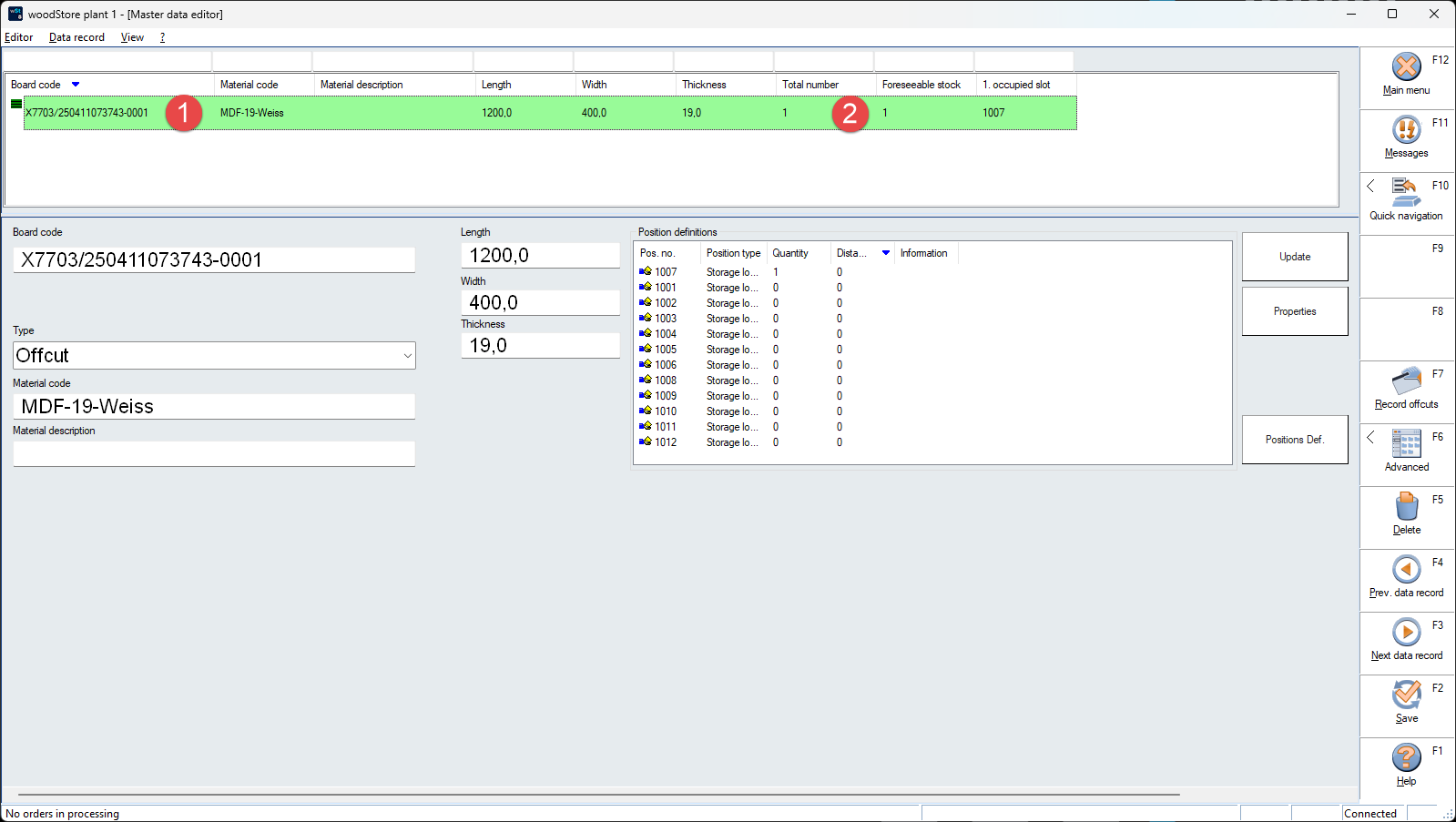Viewport: 1456px width, 822px height.
Task: Open the Type dropdown showing Offcut
Action: click(214, 355)
